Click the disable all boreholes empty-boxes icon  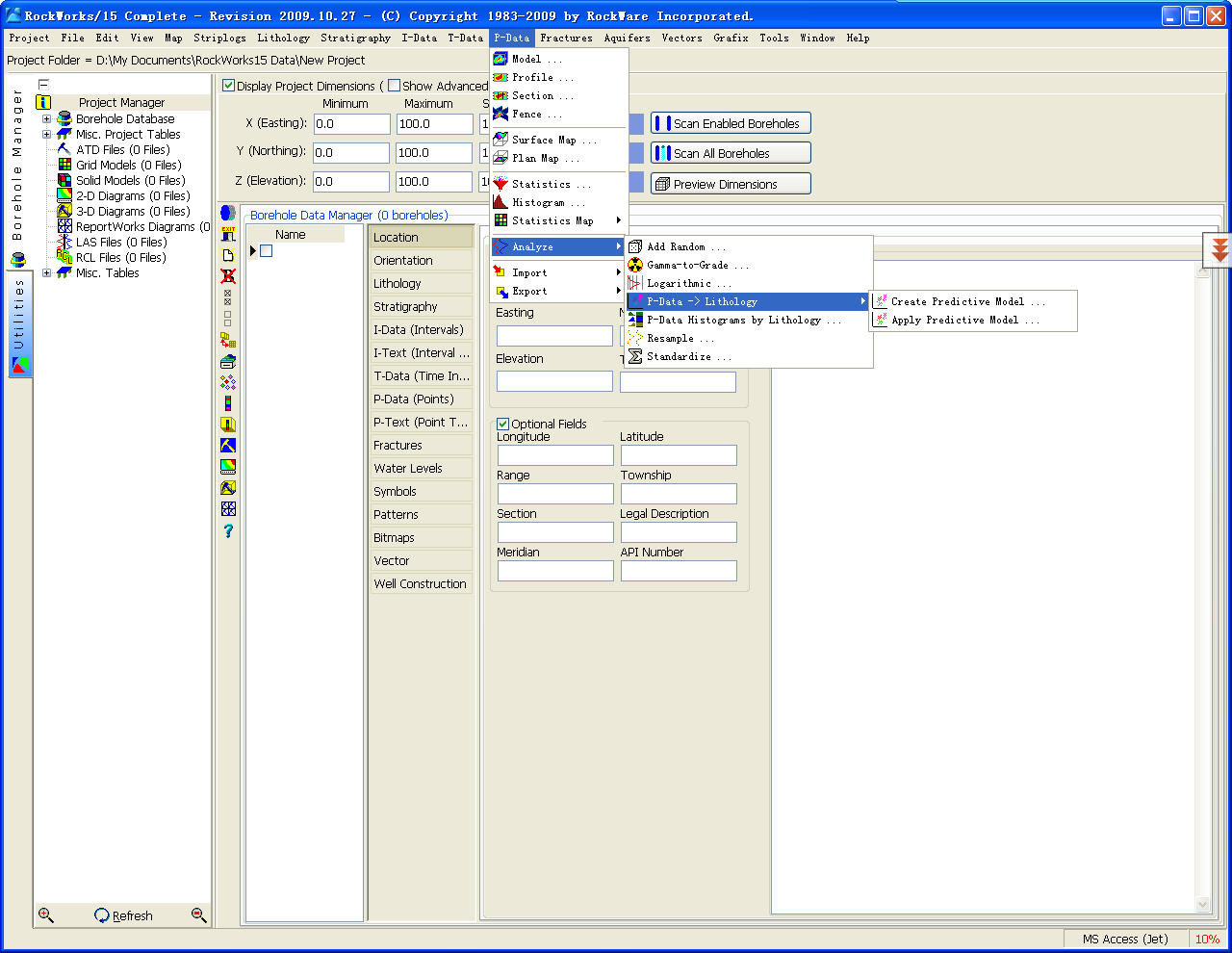coord(228,319)
